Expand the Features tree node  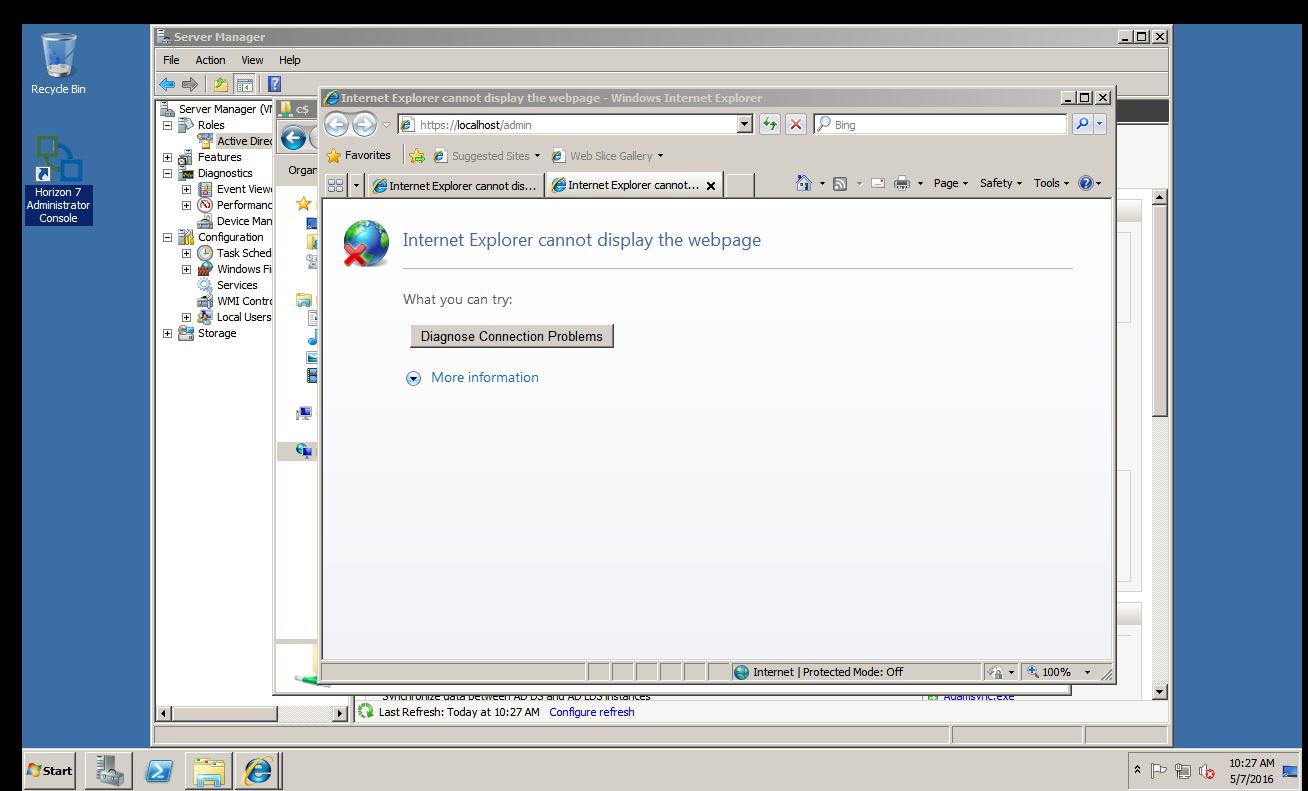pos(168,157)
